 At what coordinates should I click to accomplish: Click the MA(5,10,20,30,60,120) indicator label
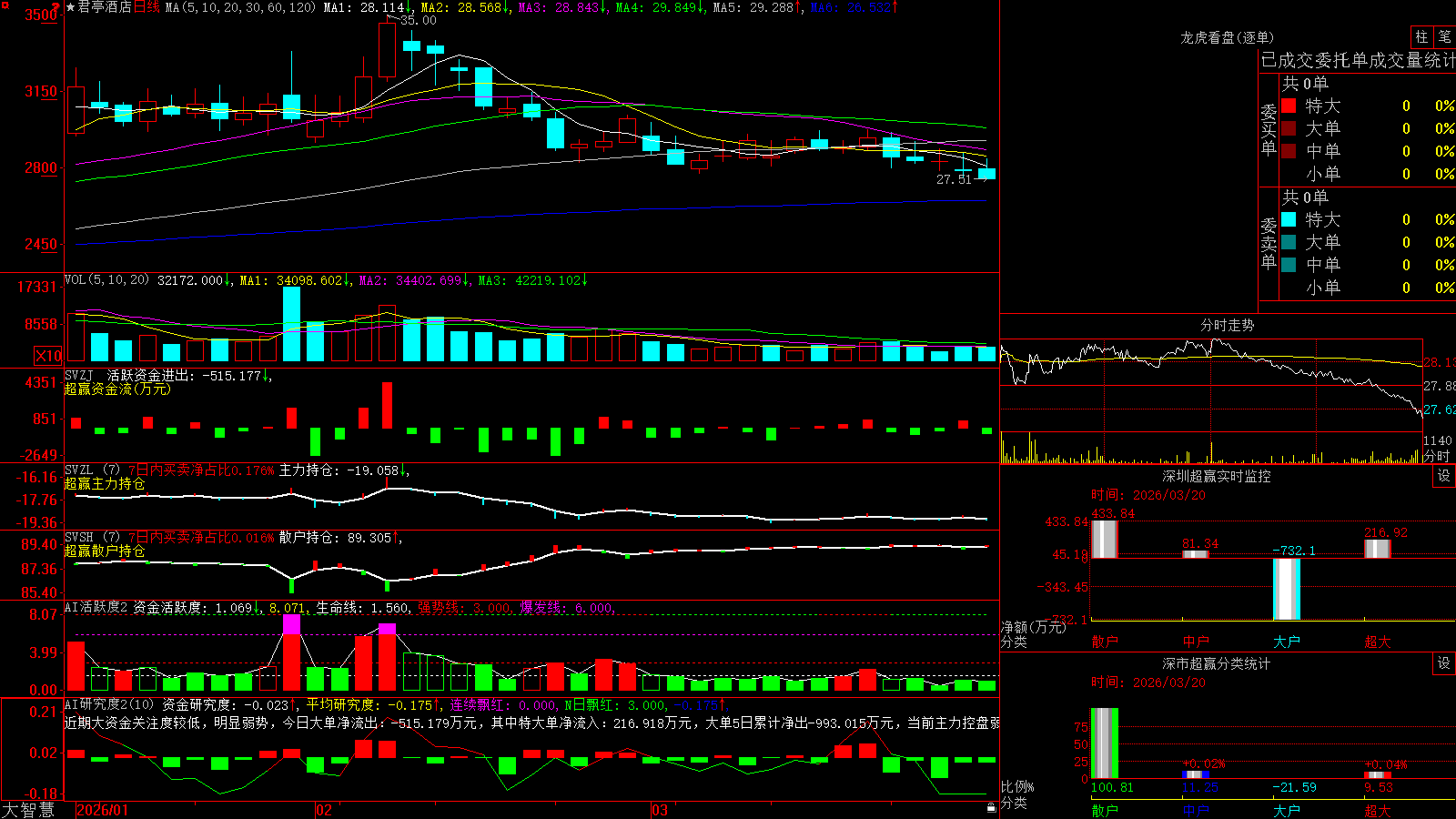pyautogui.click(x=240, y=7)
